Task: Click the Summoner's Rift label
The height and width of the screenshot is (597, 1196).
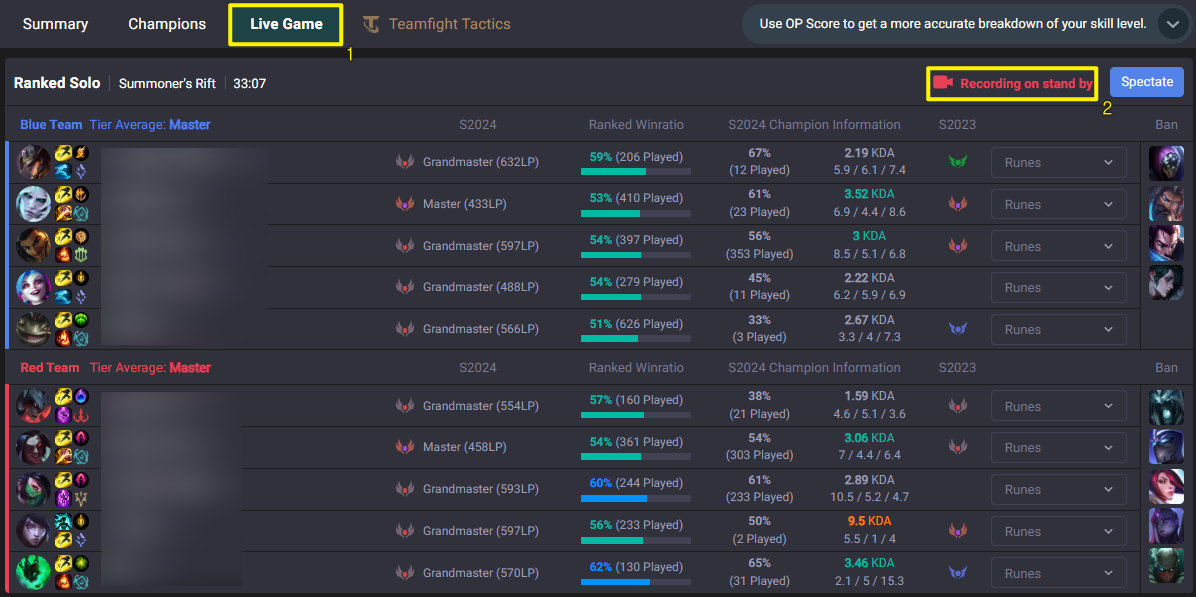Action: (167, 84)
